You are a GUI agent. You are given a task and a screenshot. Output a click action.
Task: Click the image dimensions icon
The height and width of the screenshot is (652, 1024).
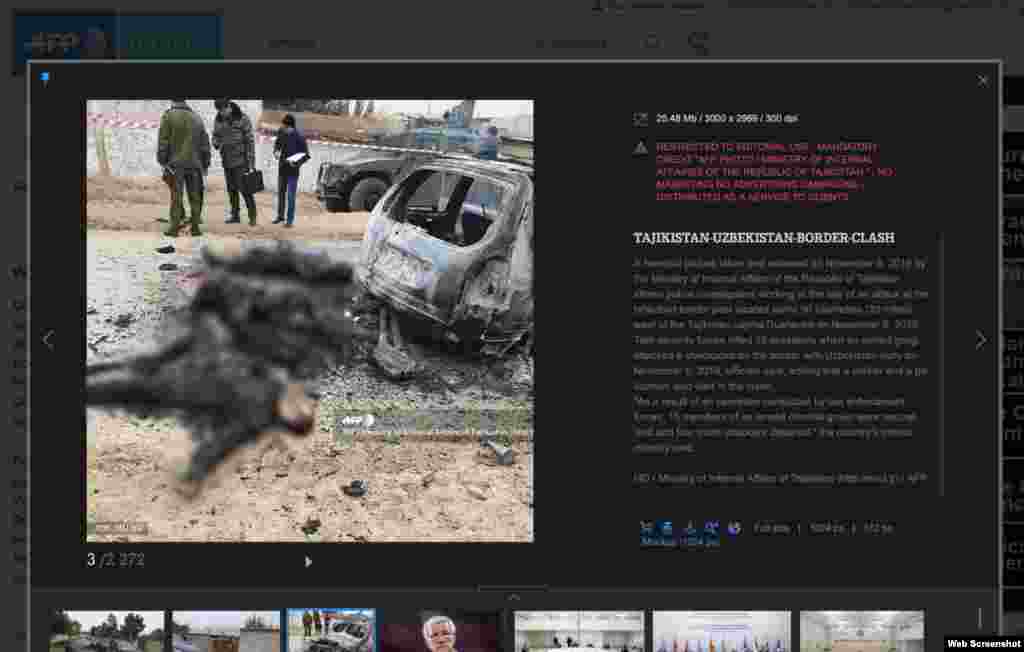point(640,119)
